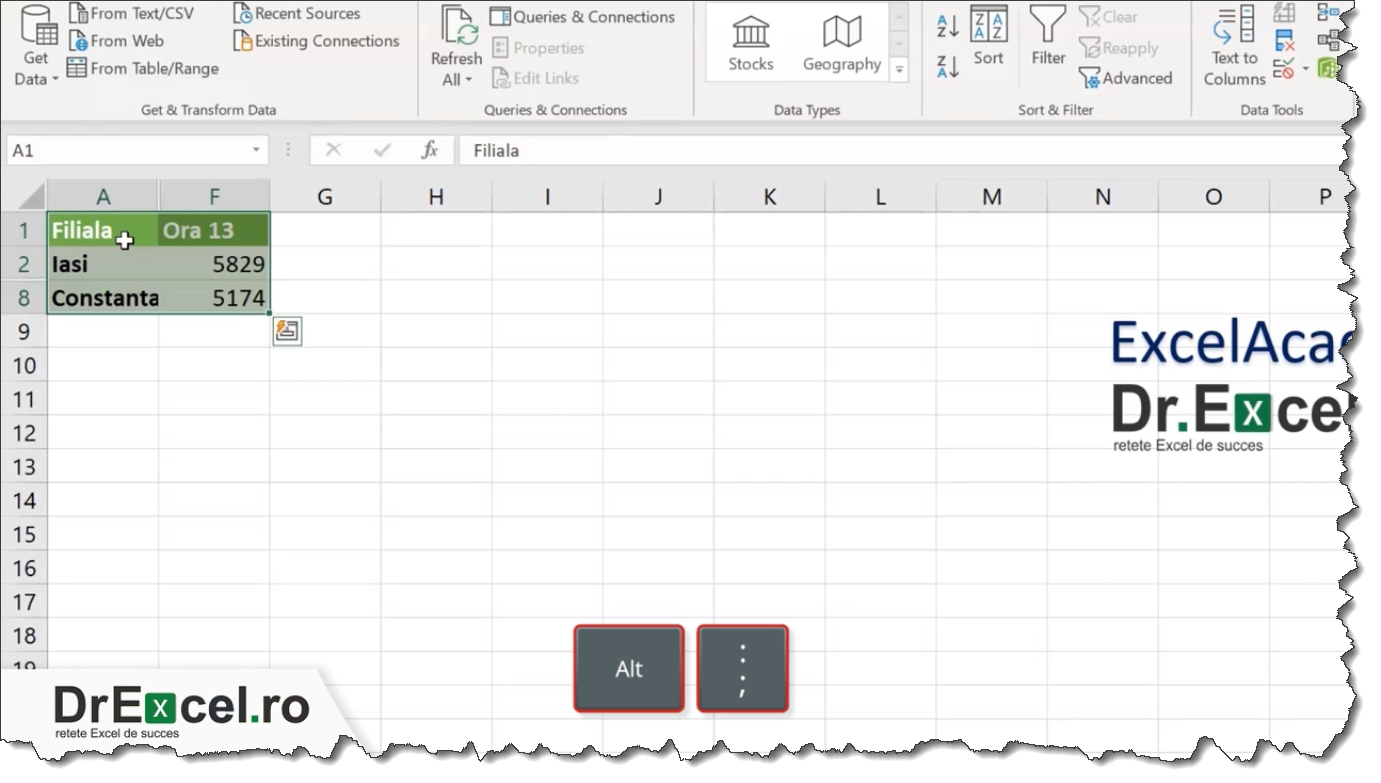Open the Quick Analysis smart tag
Image resolution: width=1381 pixels, height=783 pixels.
point(287,331)
